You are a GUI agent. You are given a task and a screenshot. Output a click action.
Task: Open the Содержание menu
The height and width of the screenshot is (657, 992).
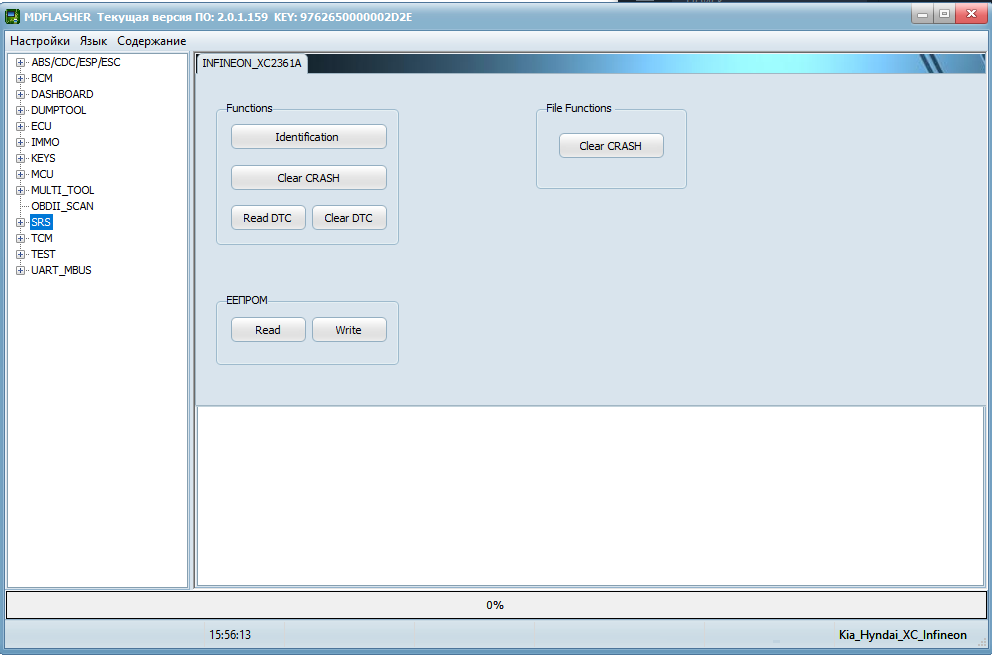(x=151, y=41)
